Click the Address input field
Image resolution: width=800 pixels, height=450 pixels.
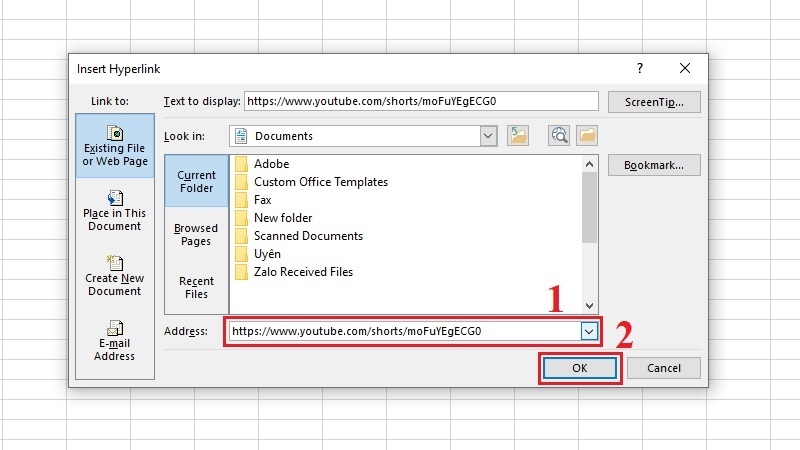click(x=404, y=331)
